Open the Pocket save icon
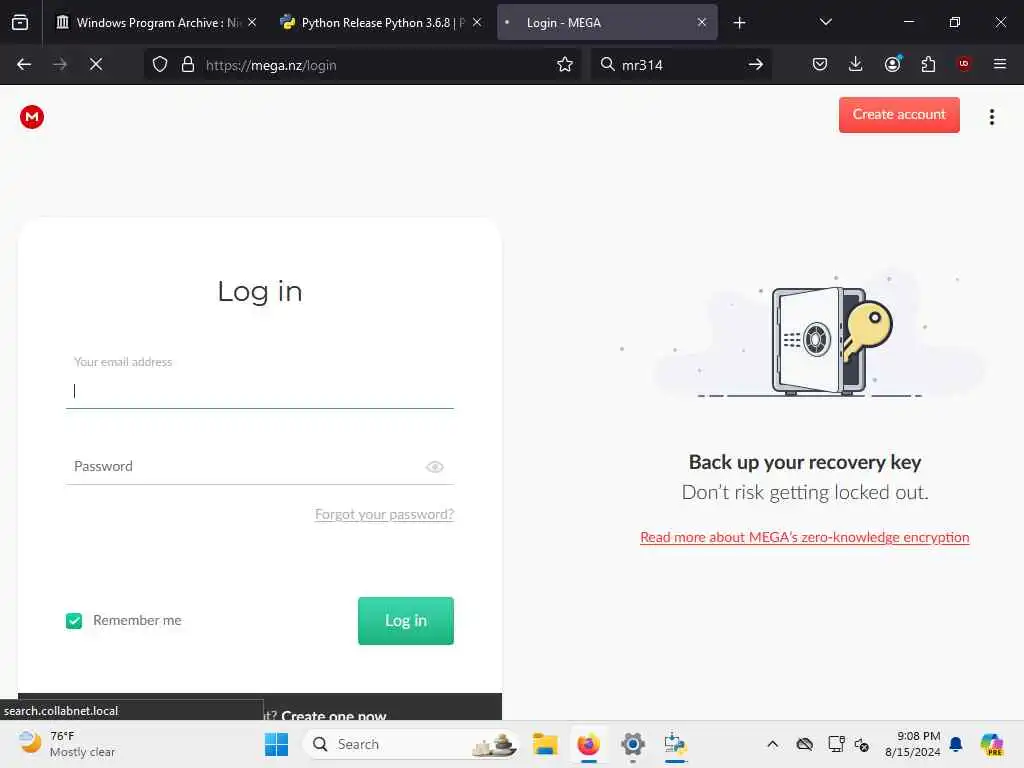 click(820, 64)
